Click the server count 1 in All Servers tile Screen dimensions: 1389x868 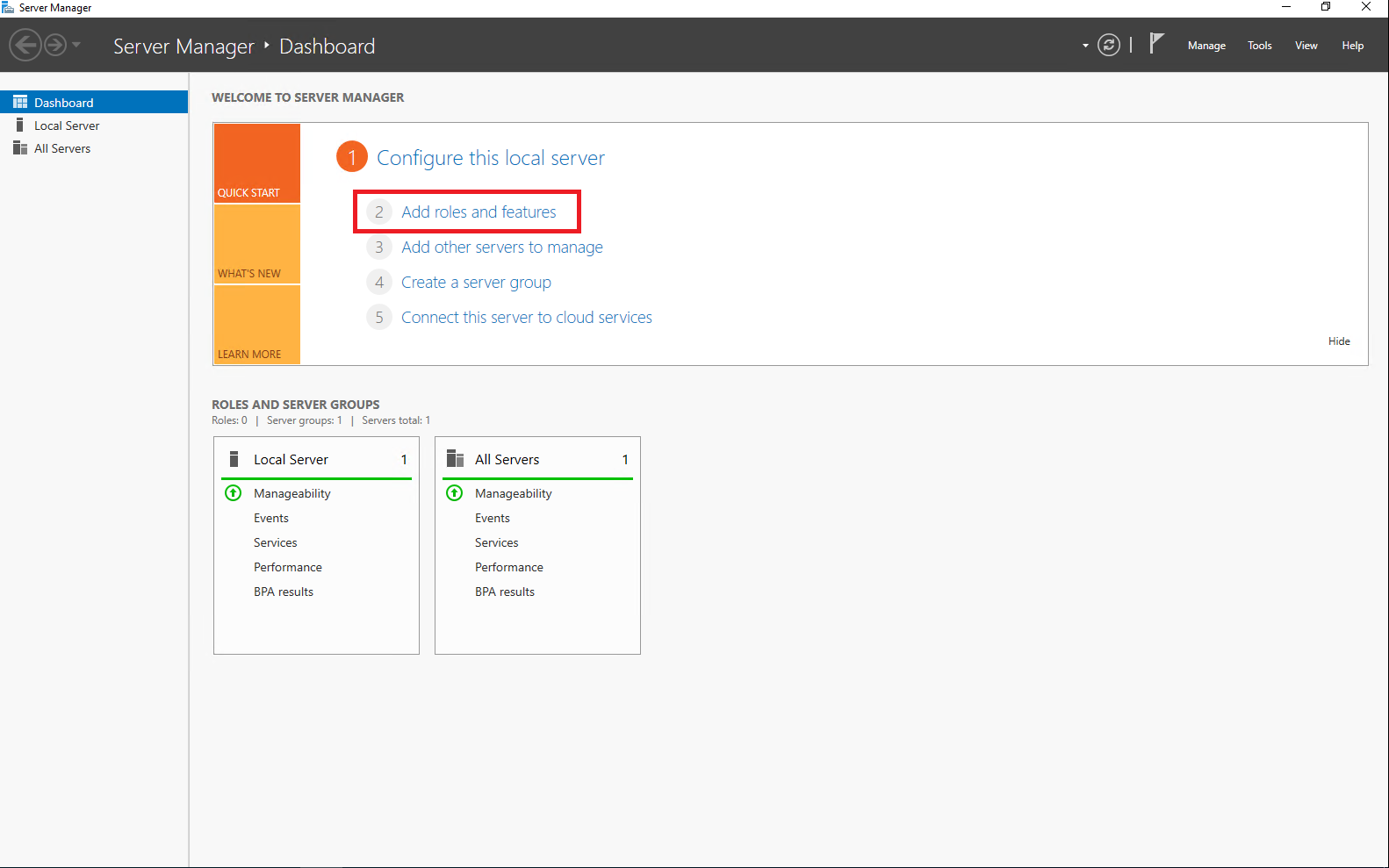[x=625, y=460]
